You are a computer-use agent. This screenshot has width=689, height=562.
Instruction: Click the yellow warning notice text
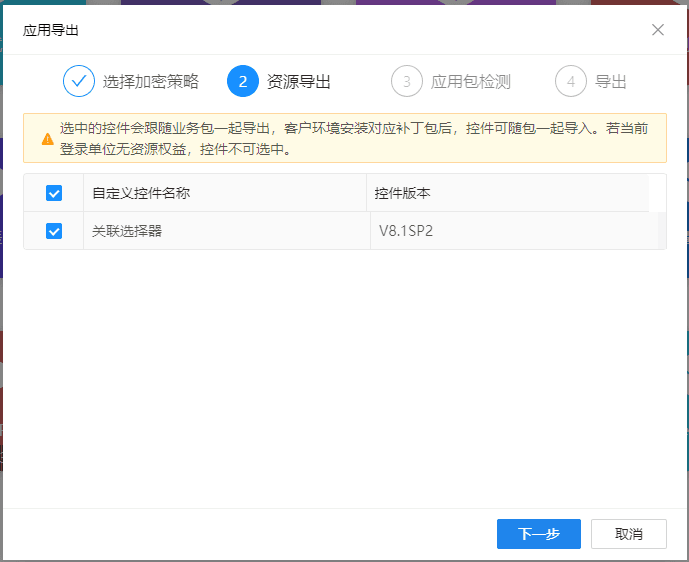click(354, 139)
